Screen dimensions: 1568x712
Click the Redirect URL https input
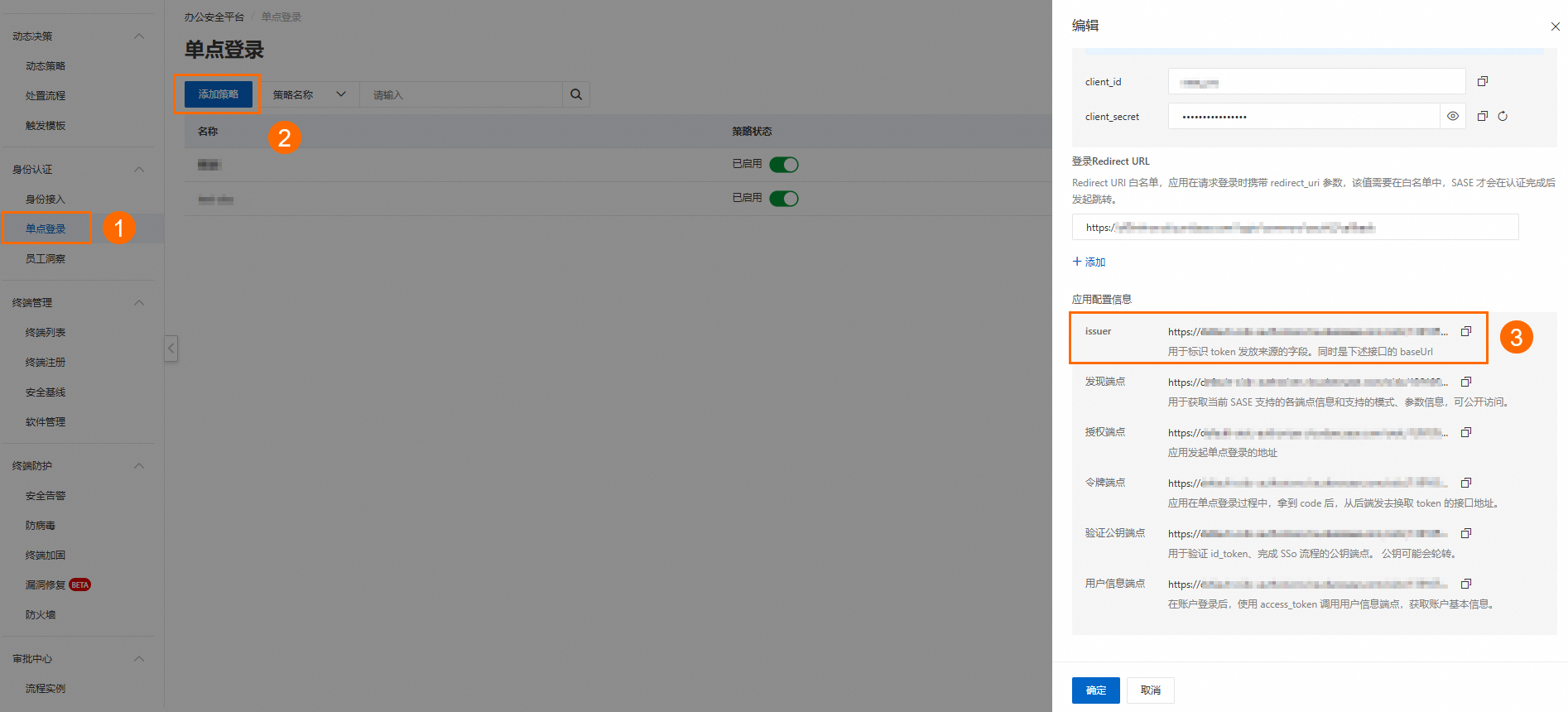[x=1296, y=227]
